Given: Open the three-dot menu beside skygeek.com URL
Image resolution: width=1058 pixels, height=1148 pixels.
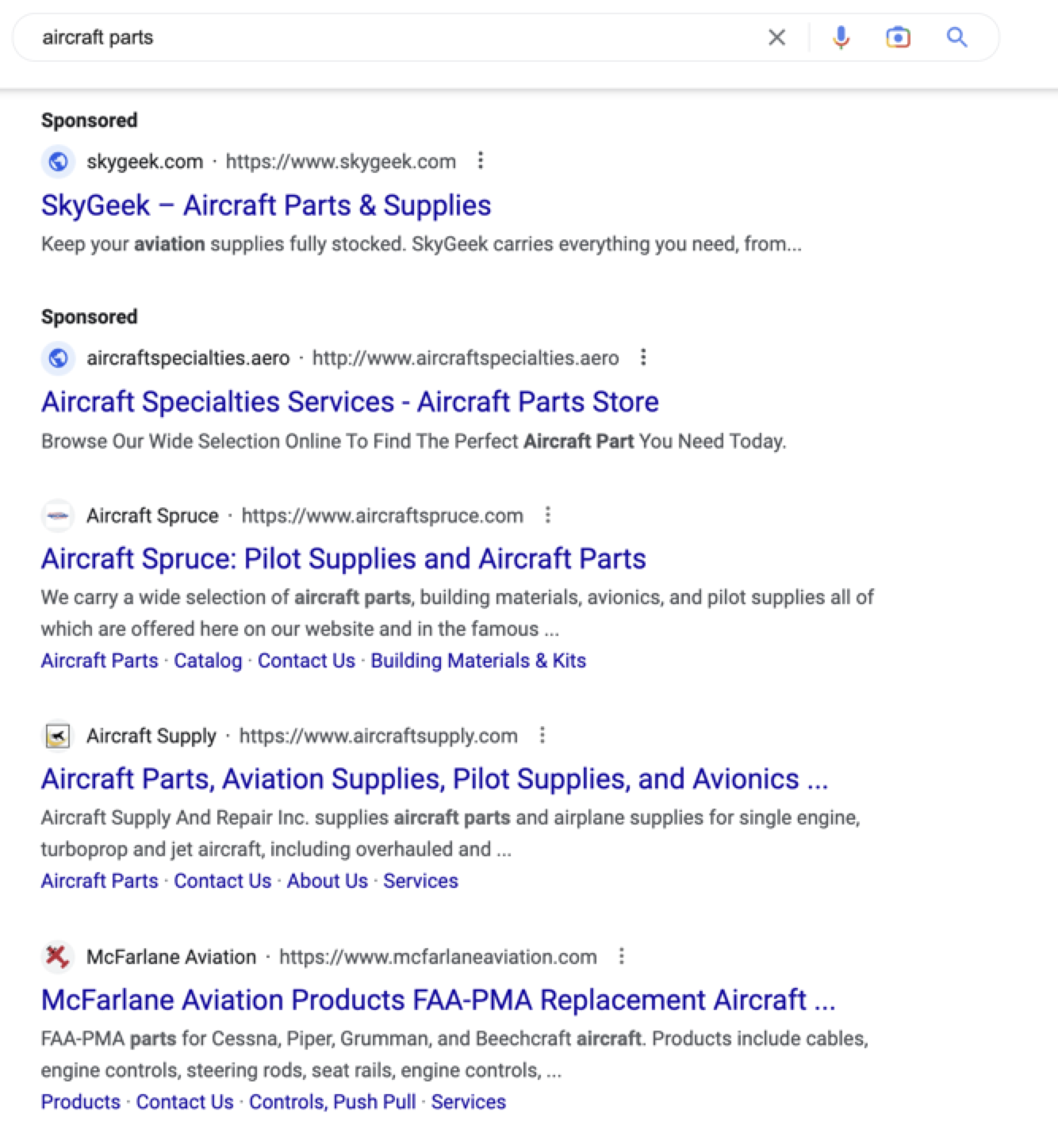Looking at the screenshot, I should (481, 161).
